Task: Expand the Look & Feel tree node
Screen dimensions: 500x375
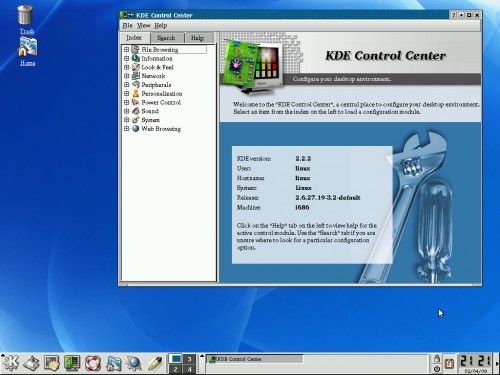Action: pos(127,67)
